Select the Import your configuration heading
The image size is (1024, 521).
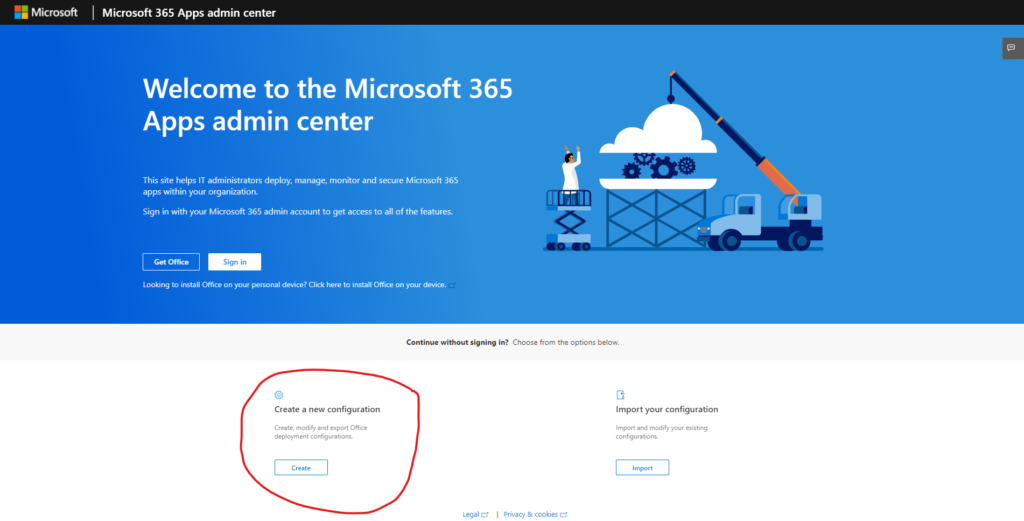click(667, 409)
